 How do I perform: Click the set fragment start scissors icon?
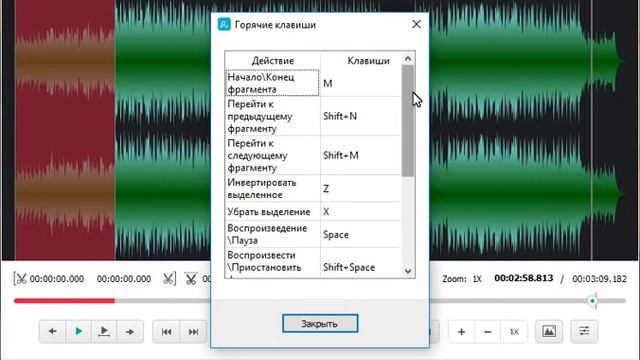pos(20,279)
